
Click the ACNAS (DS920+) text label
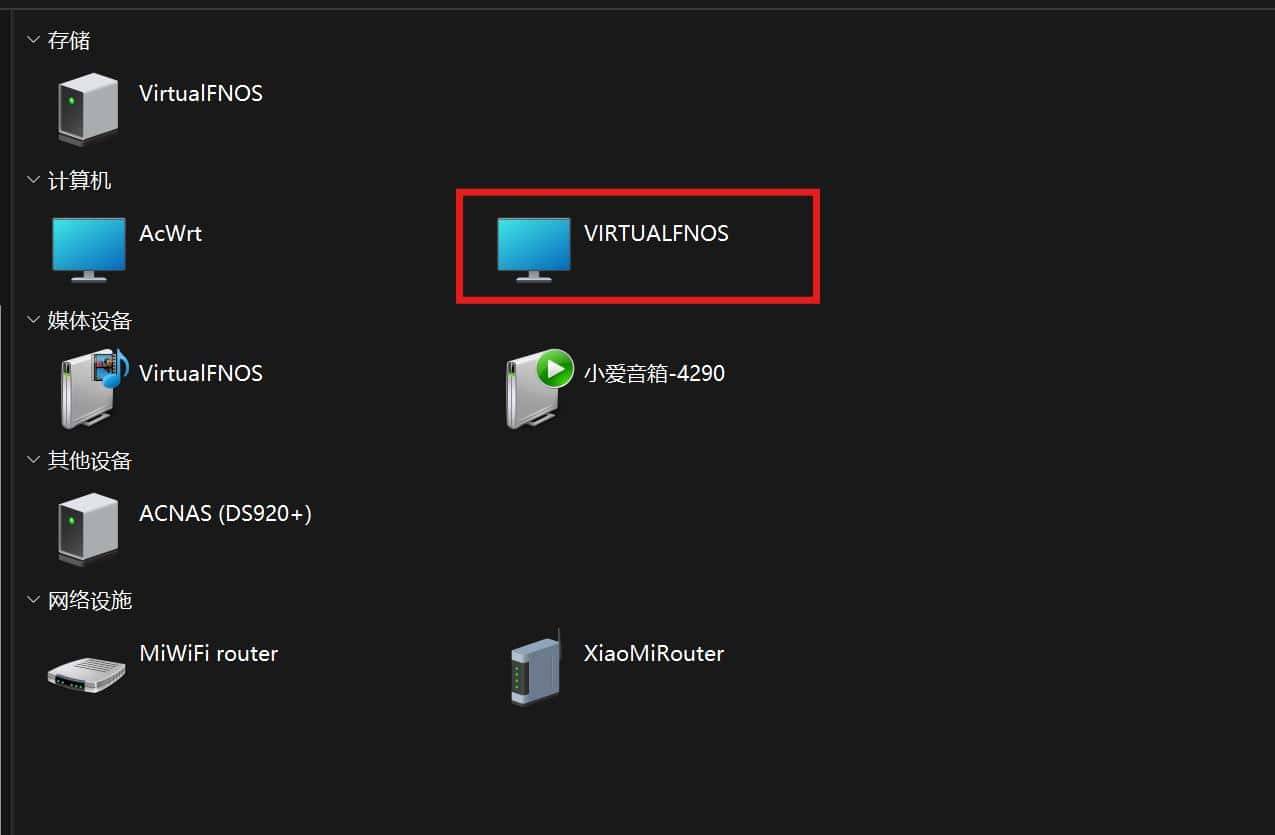tap(224, 513)
